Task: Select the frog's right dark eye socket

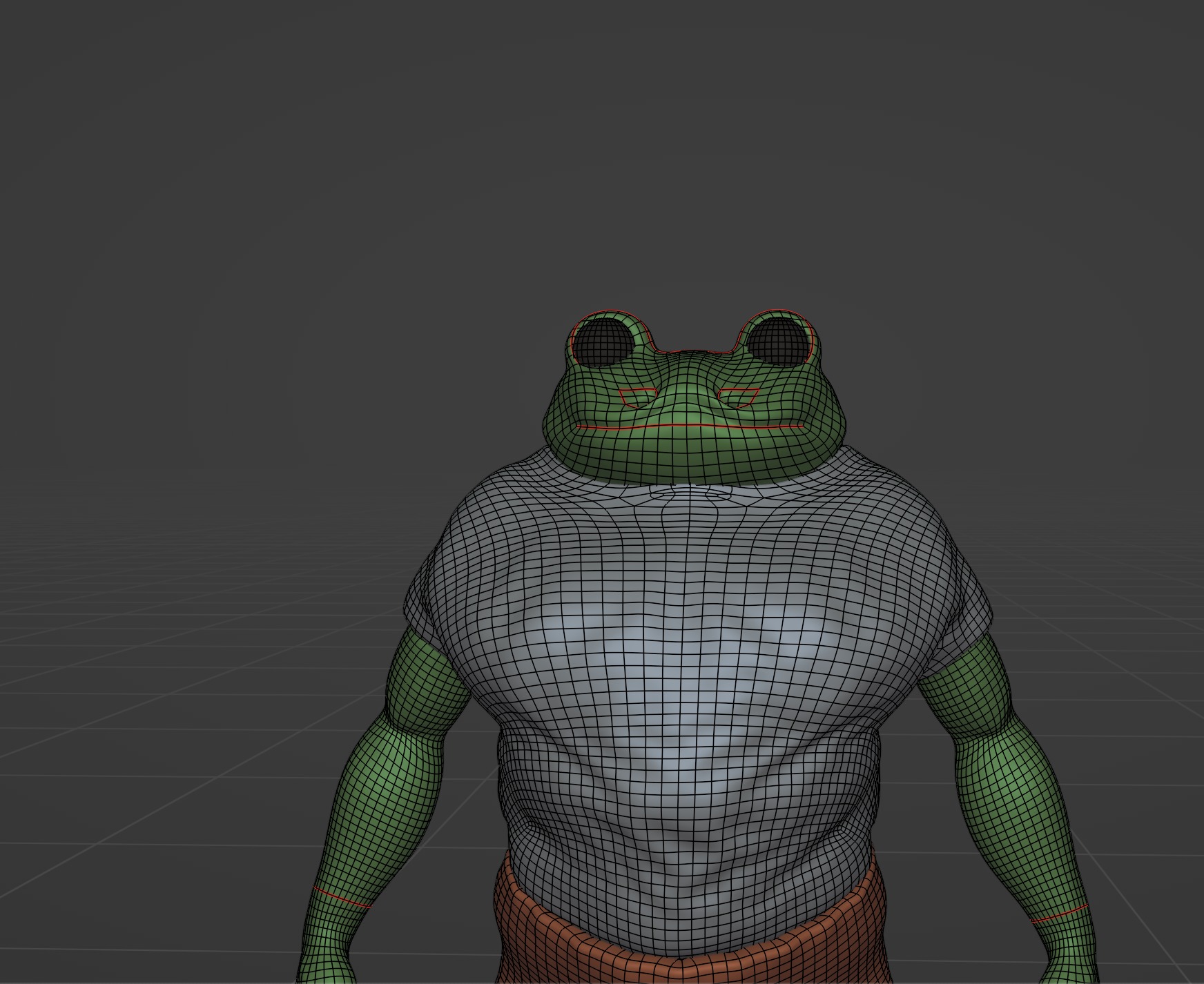Action: coord(777,342)
